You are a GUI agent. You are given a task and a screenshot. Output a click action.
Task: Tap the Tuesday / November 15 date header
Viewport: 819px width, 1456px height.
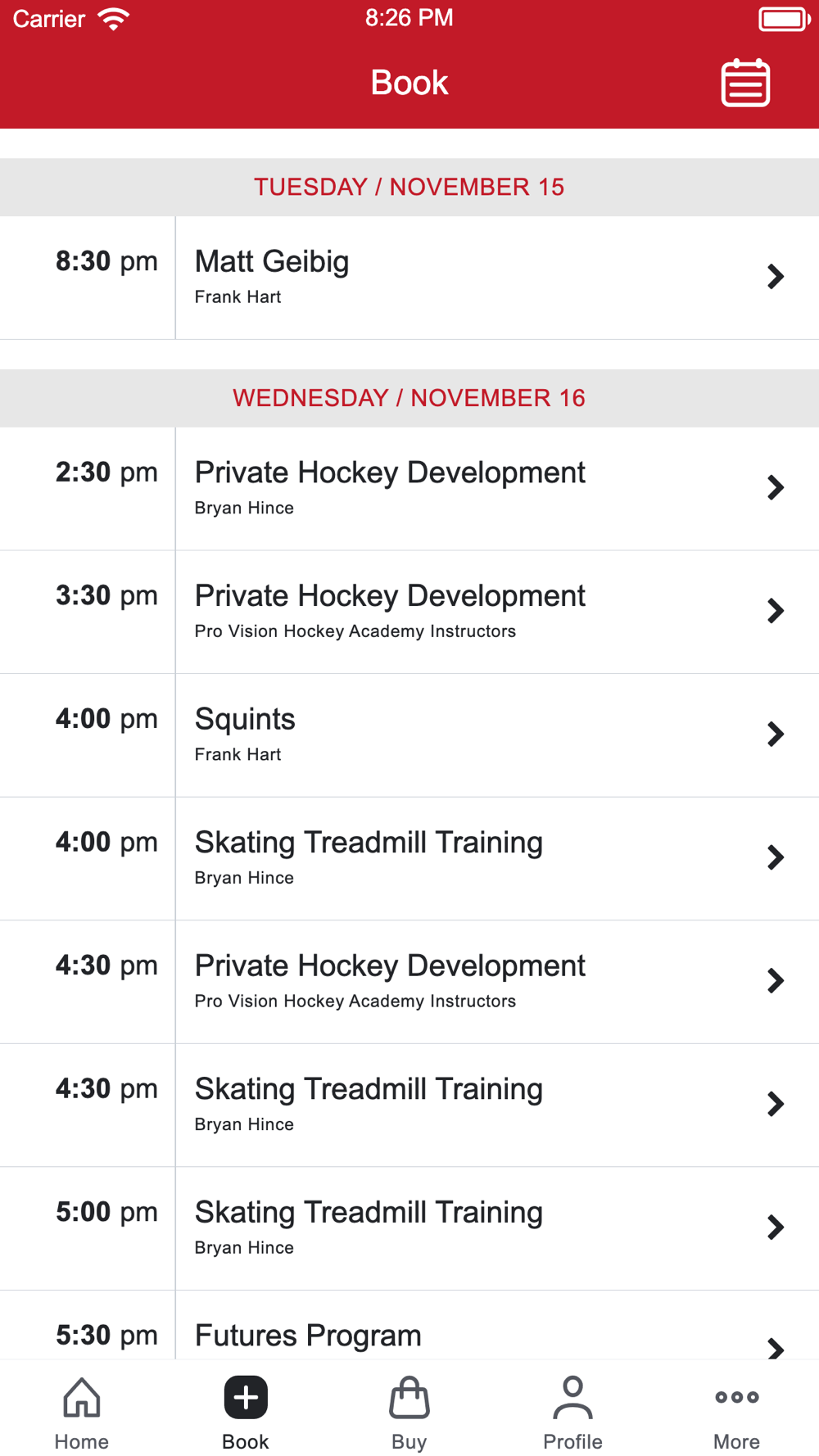(x=409, y=187)
